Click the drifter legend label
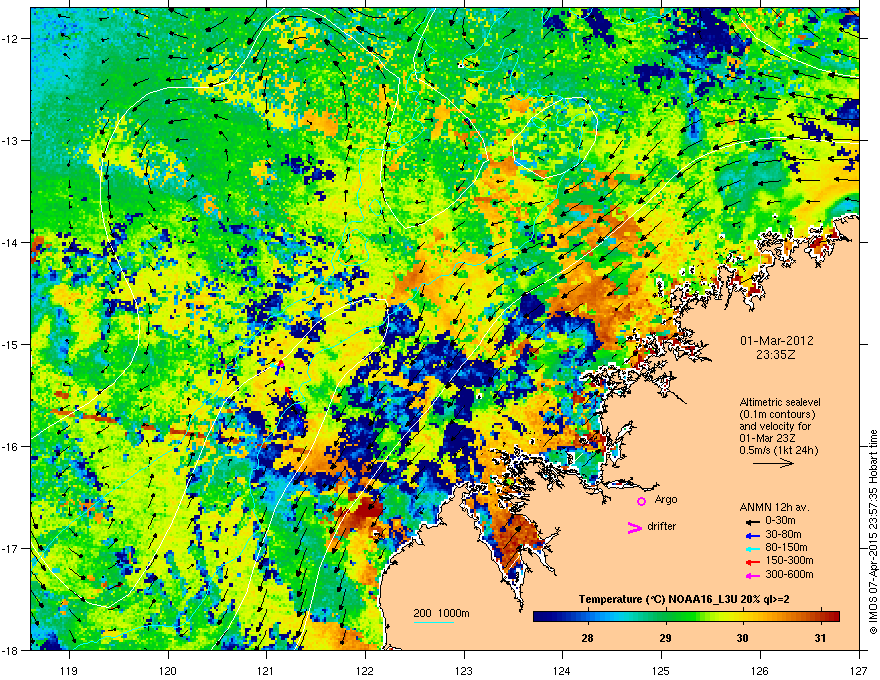 click(662, 526)
